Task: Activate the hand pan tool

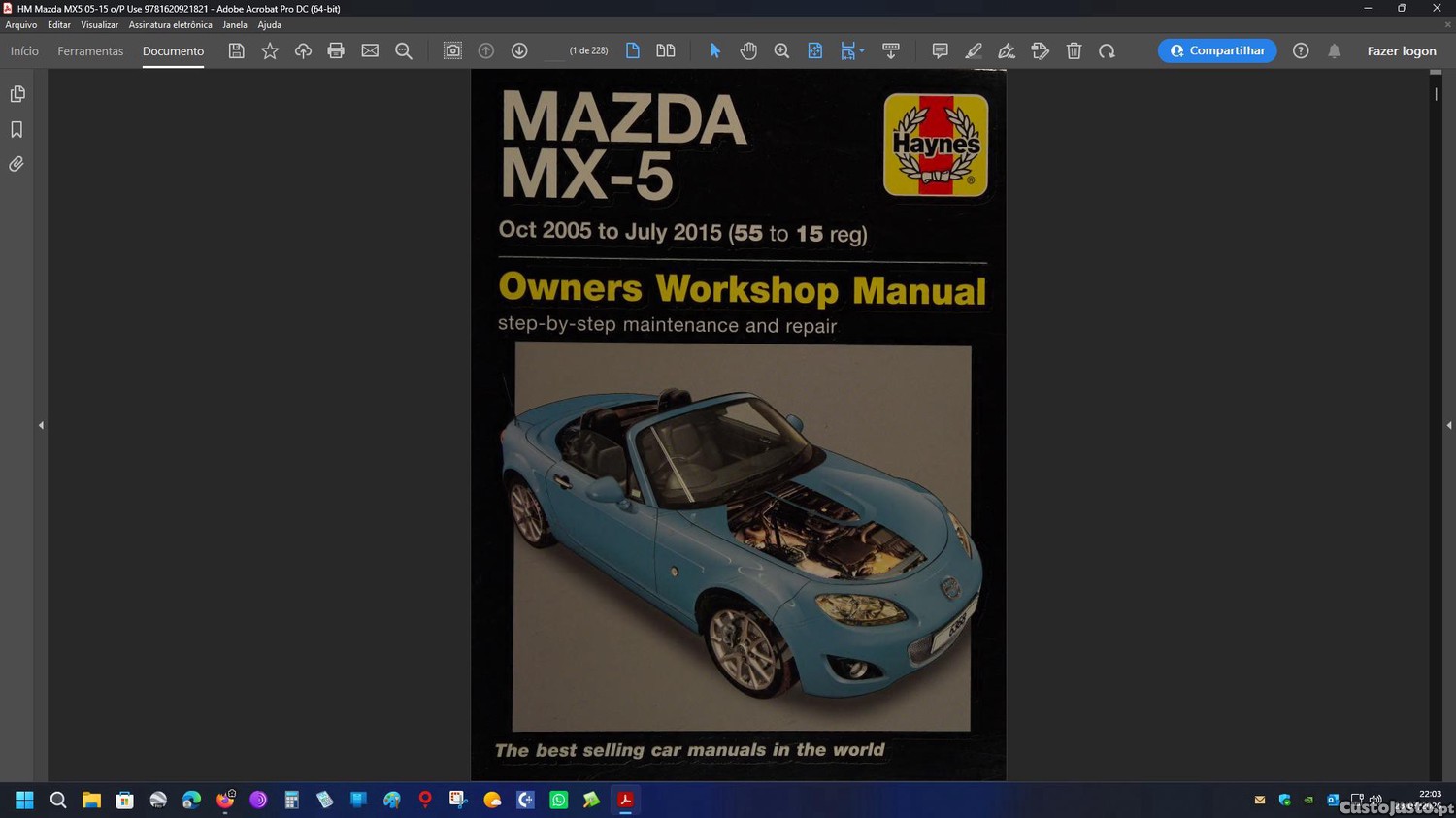Action: coord(748,50)
